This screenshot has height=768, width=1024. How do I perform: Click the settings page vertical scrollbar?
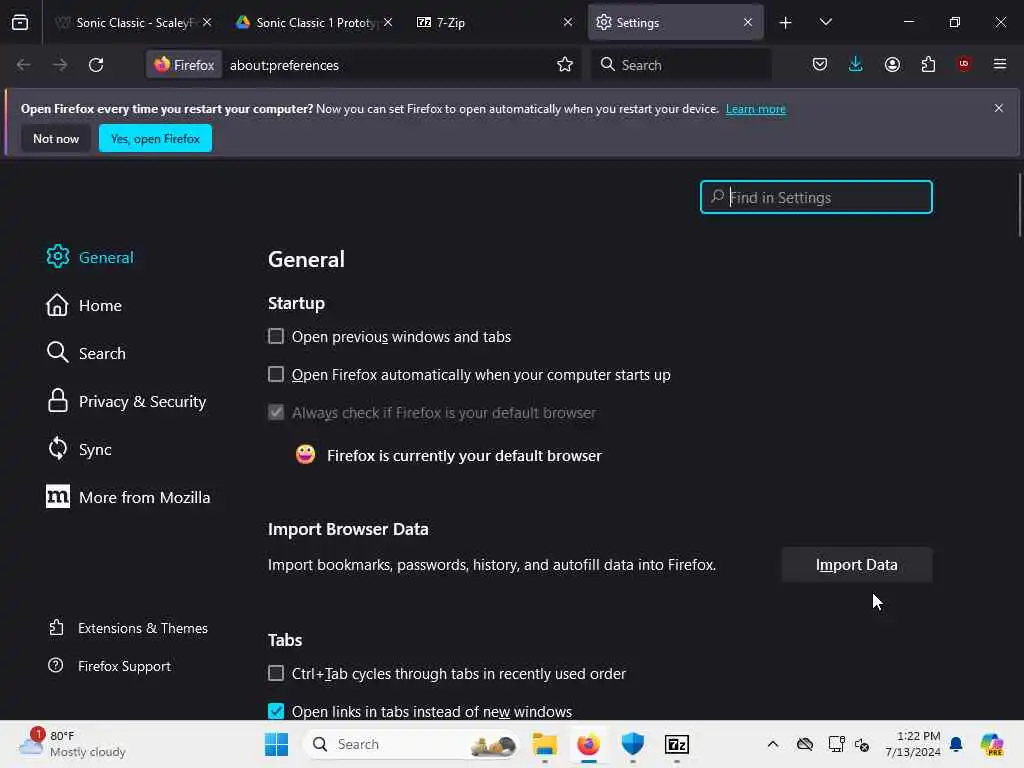click(1019, 206)
